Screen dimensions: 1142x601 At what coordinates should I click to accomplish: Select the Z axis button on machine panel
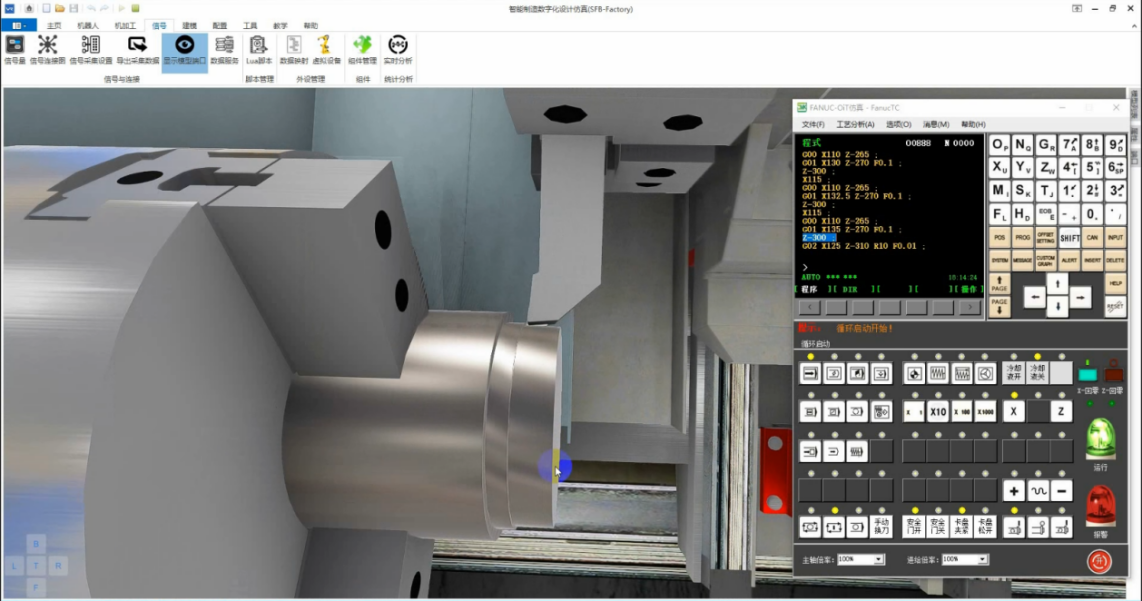point(1061,412)
